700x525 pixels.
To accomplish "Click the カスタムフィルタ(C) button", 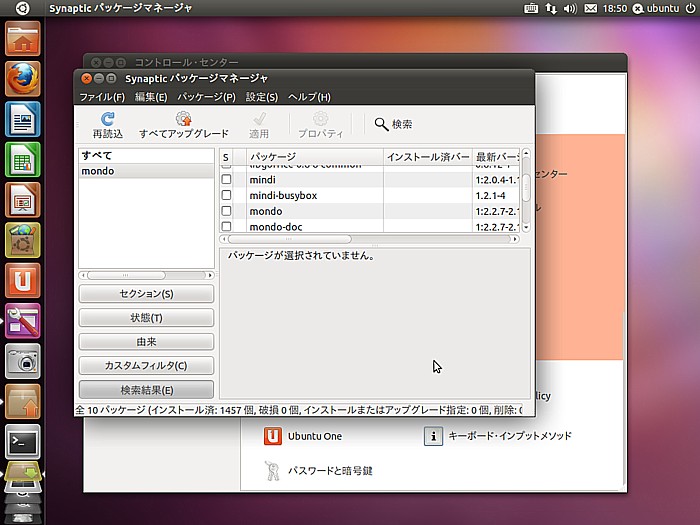I will 146,366.
